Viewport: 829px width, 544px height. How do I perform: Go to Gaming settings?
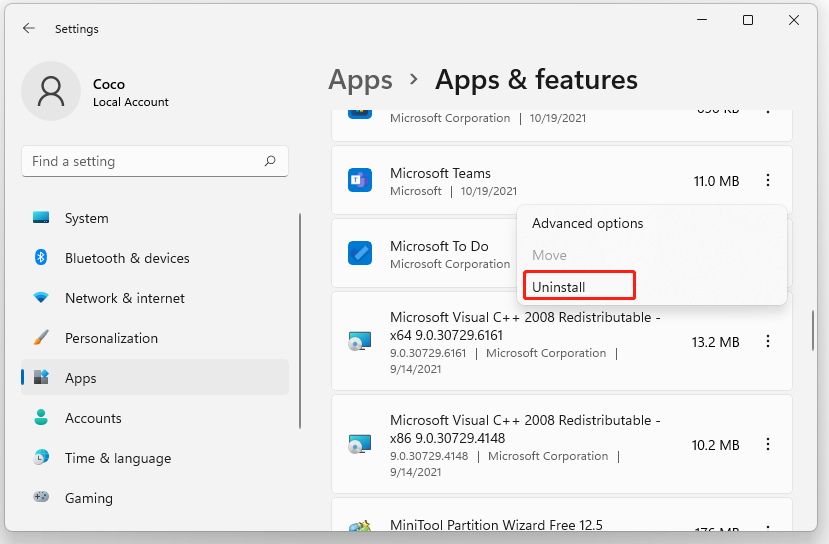tap(88, 498)
